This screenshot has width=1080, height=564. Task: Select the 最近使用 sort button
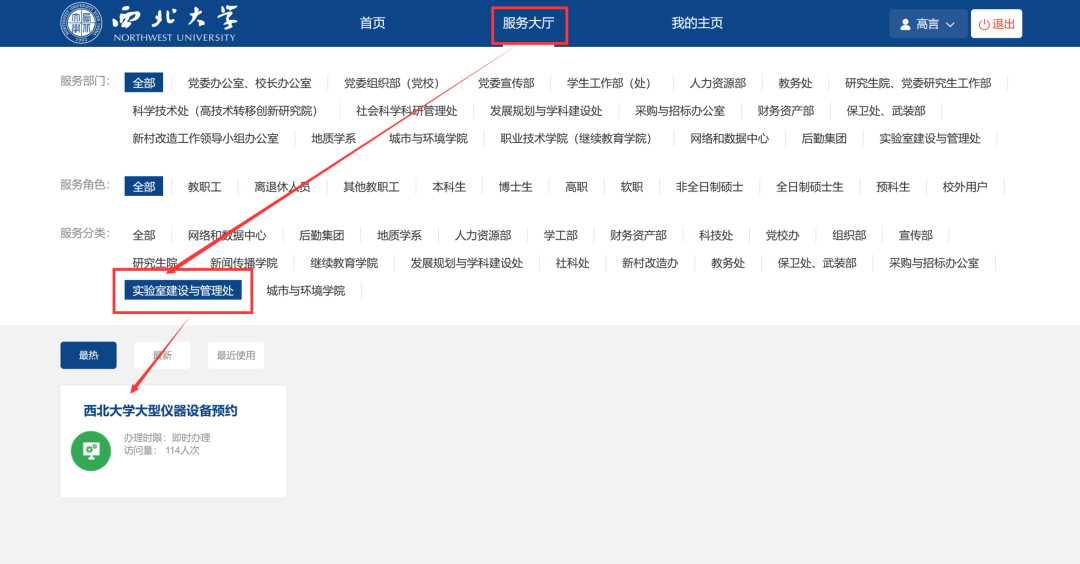236,355
